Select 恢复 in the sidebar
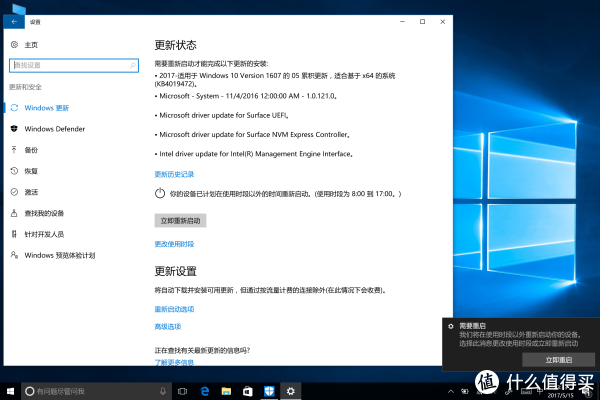 click(31, 171)
